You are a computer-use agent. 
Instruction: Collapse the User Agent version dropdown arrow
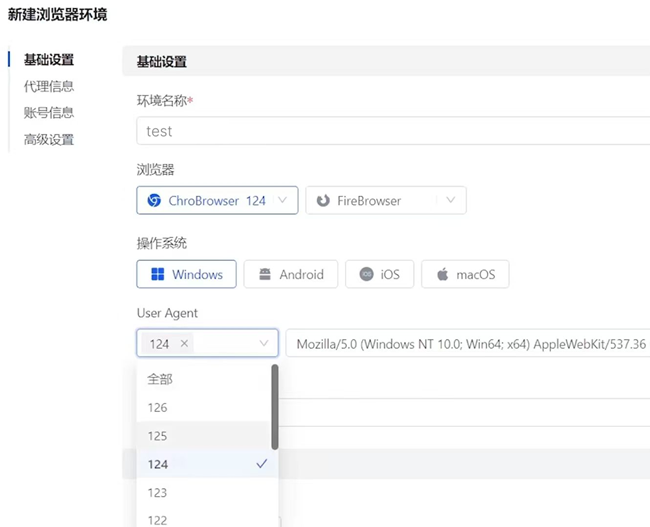[264, 343]
